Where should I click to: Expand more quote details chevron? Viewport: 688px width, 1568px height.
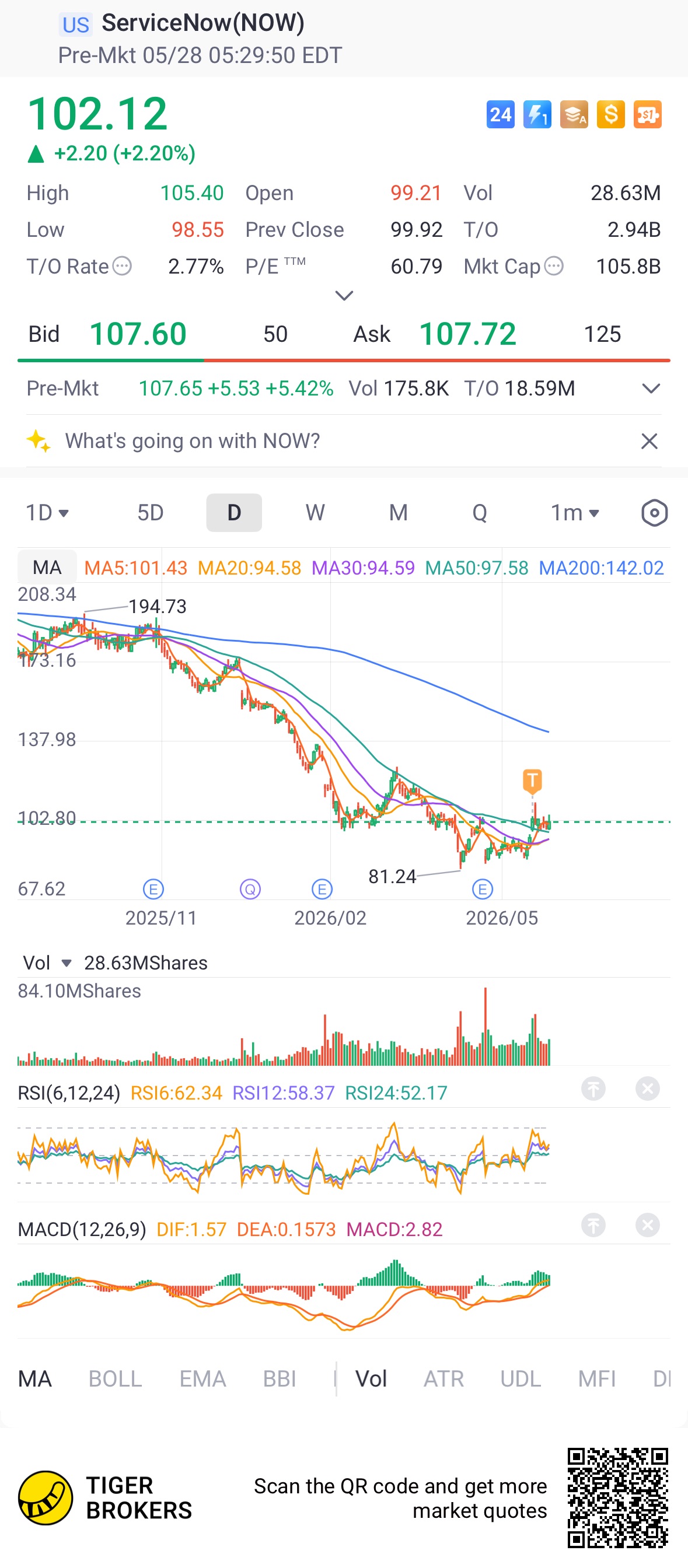pyautogui.click(x=344, y=296)
